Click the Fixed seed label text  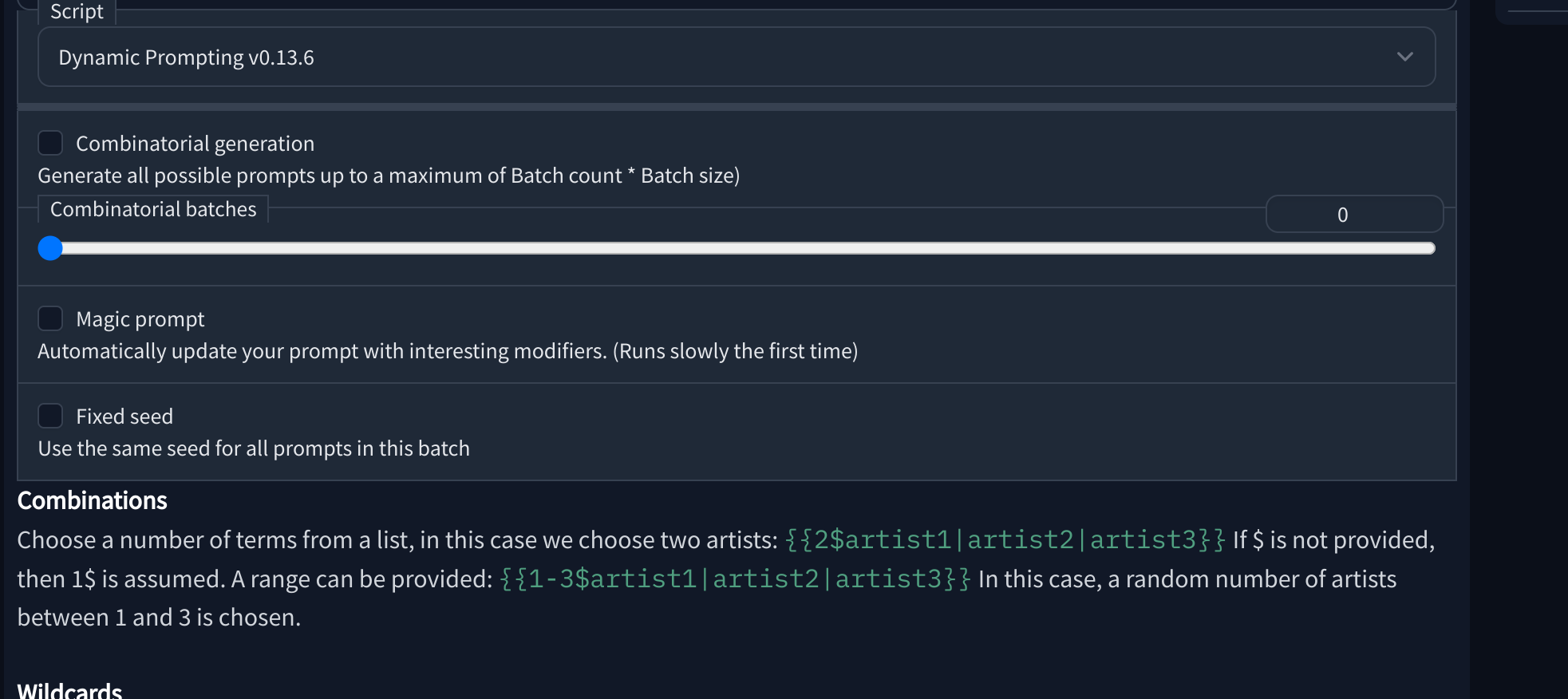tap(124, 415)
